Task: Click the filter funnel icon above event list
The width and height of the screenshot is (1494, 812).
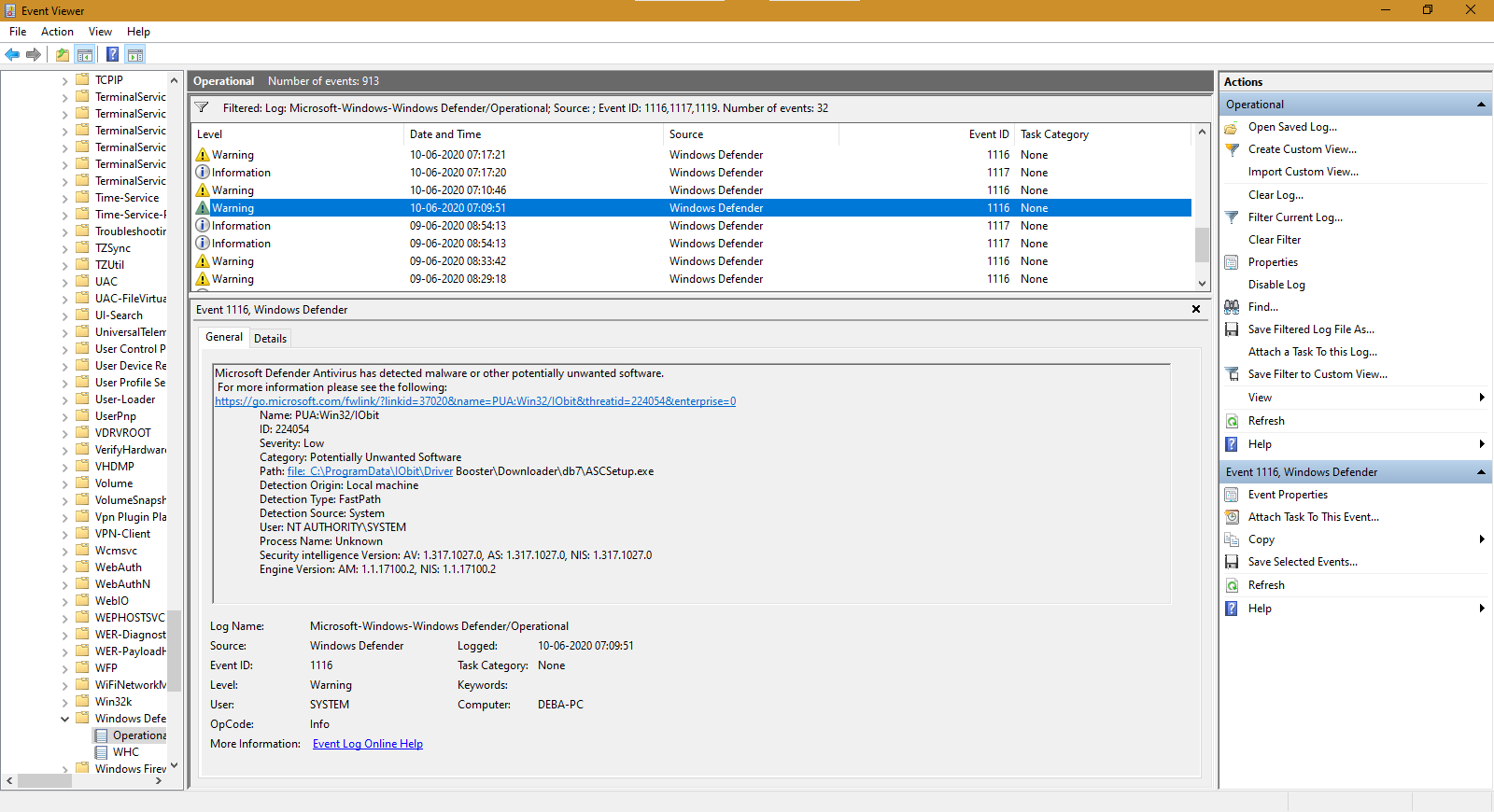Action: tap(202, 107)
